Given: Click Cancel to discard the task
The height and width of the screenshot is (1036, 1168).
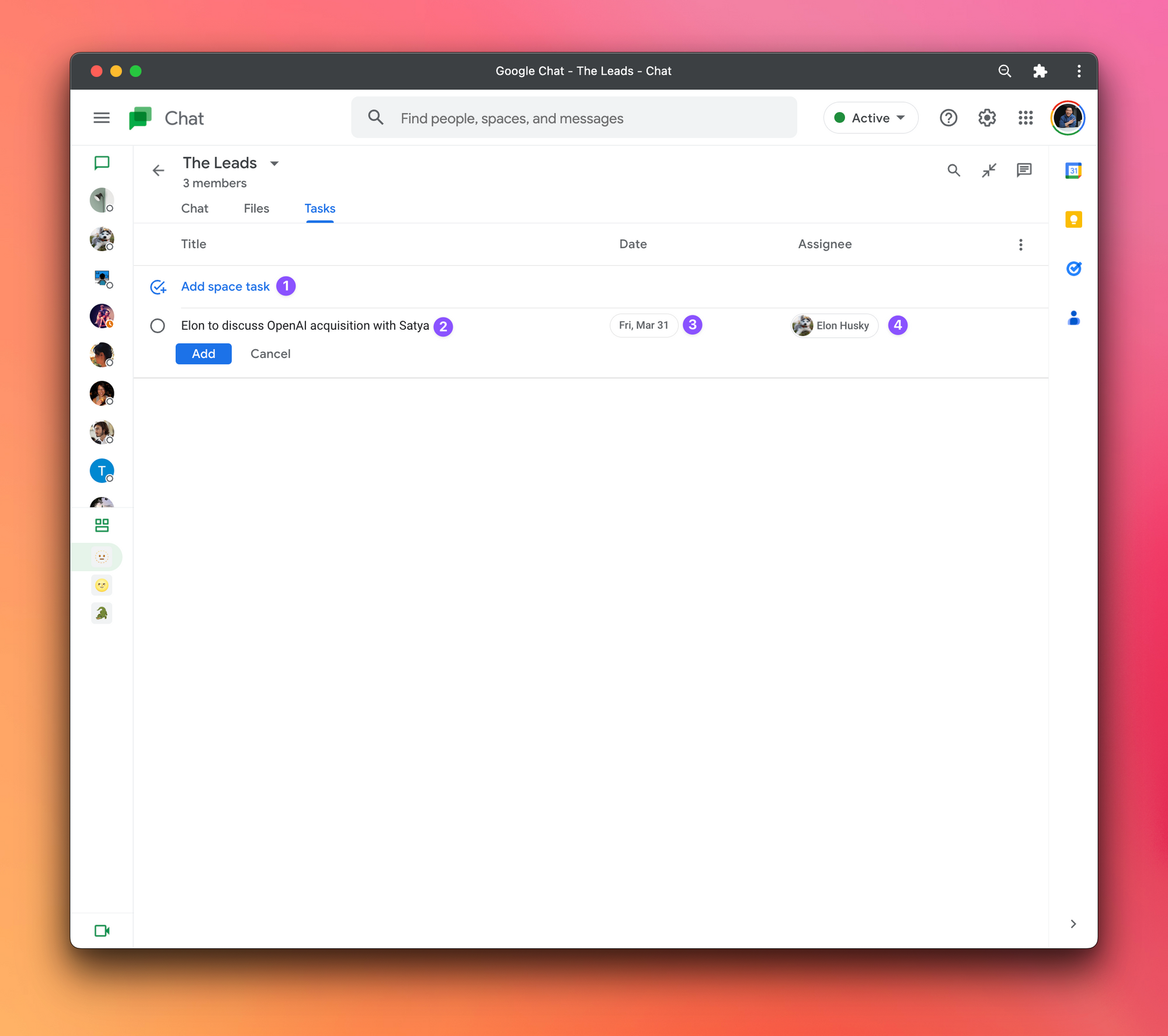Looking at the screenshot, I should [x=270, y=354].
